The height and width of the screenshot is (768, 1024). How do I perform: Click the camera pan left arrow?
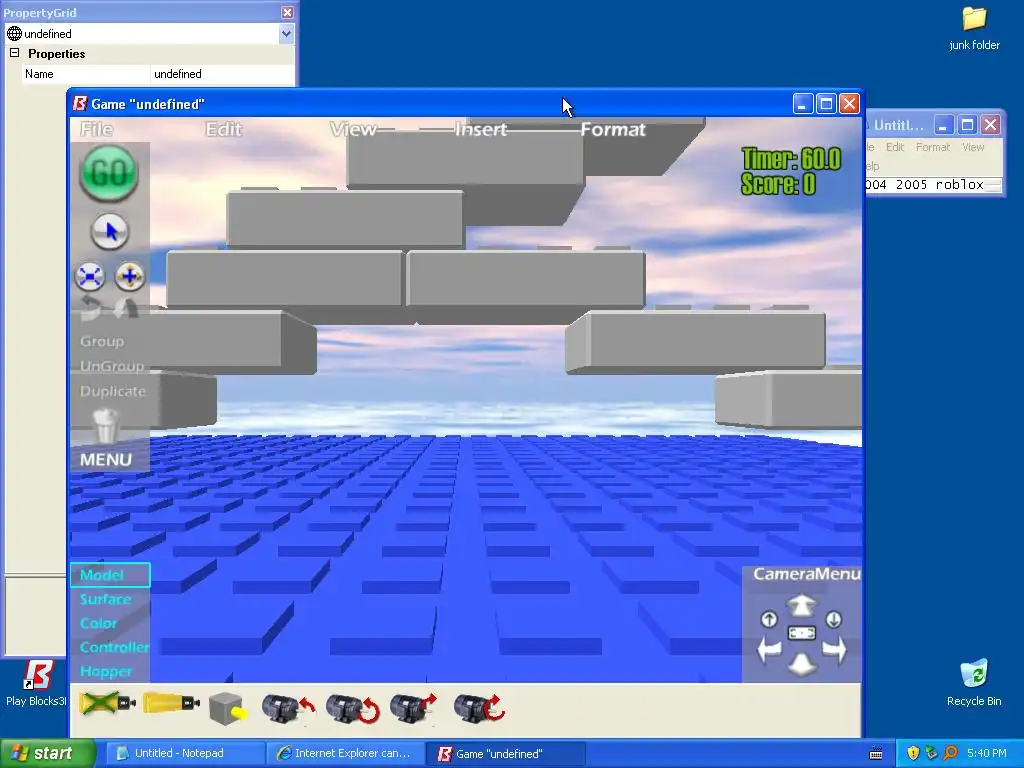pos(769,650)
